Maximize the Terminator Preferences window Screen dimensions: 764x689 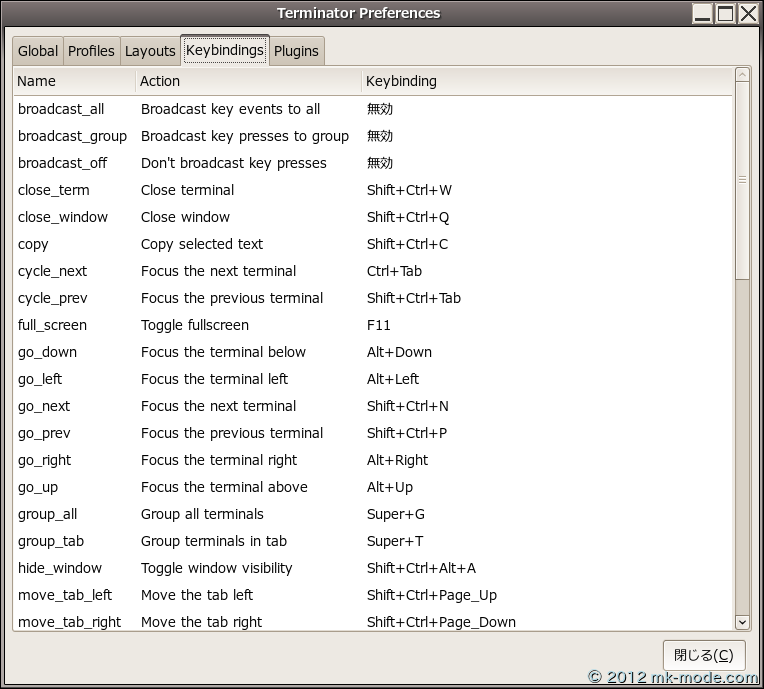[725, 13]
